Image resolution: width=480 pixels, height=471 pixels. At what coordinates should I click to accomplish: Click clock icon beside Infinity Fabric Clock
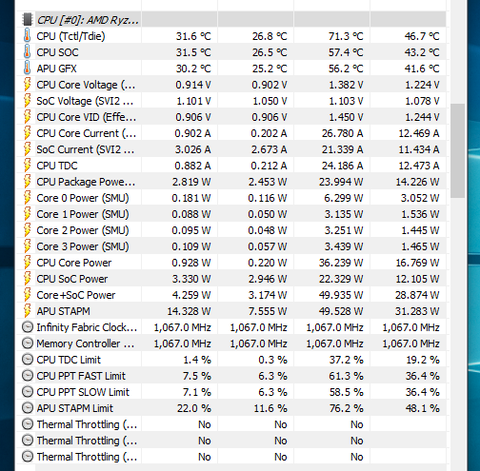click(x=27, y=327)
